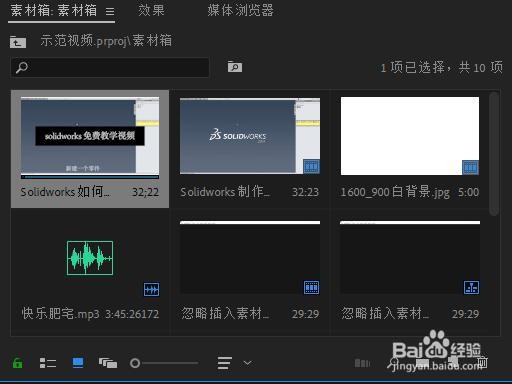Expand the sort icons dropdown chevron

point(247,363)
